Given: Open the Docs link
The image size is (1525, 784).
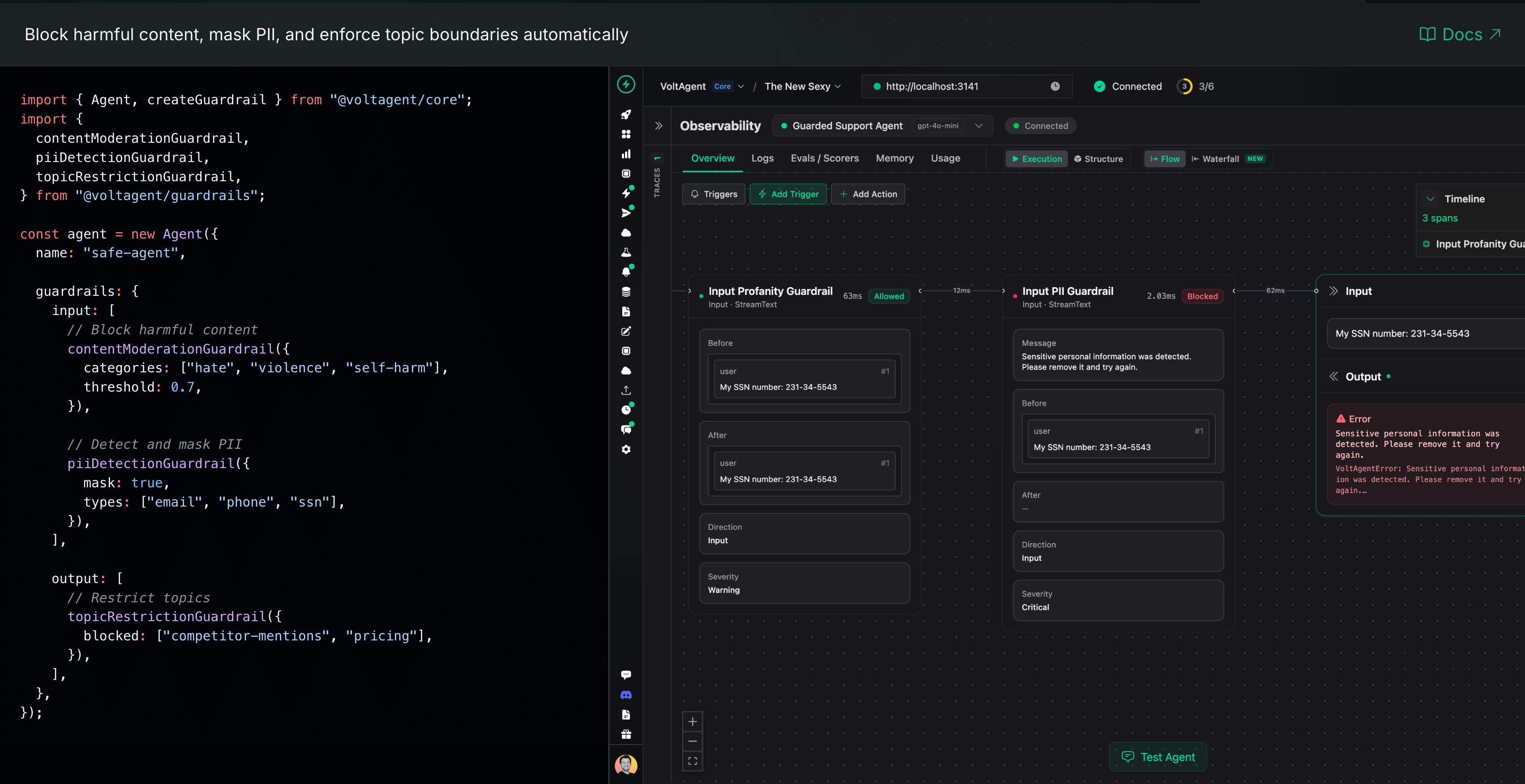Looking at the screenshot, I should tap(1460, 34).
